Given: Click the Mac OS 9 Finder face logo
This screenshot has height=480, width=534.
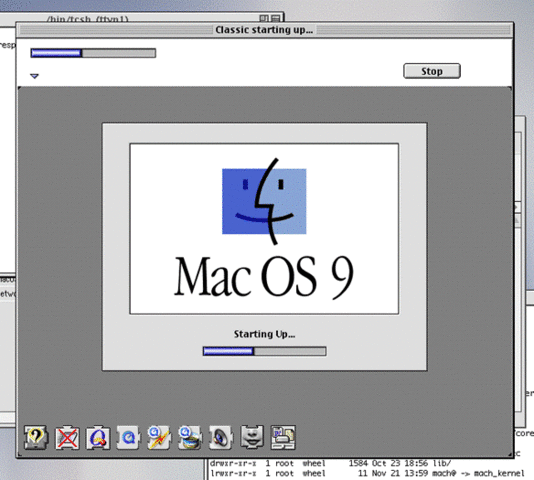Looking at the screenshot, I should coord(264,201).
